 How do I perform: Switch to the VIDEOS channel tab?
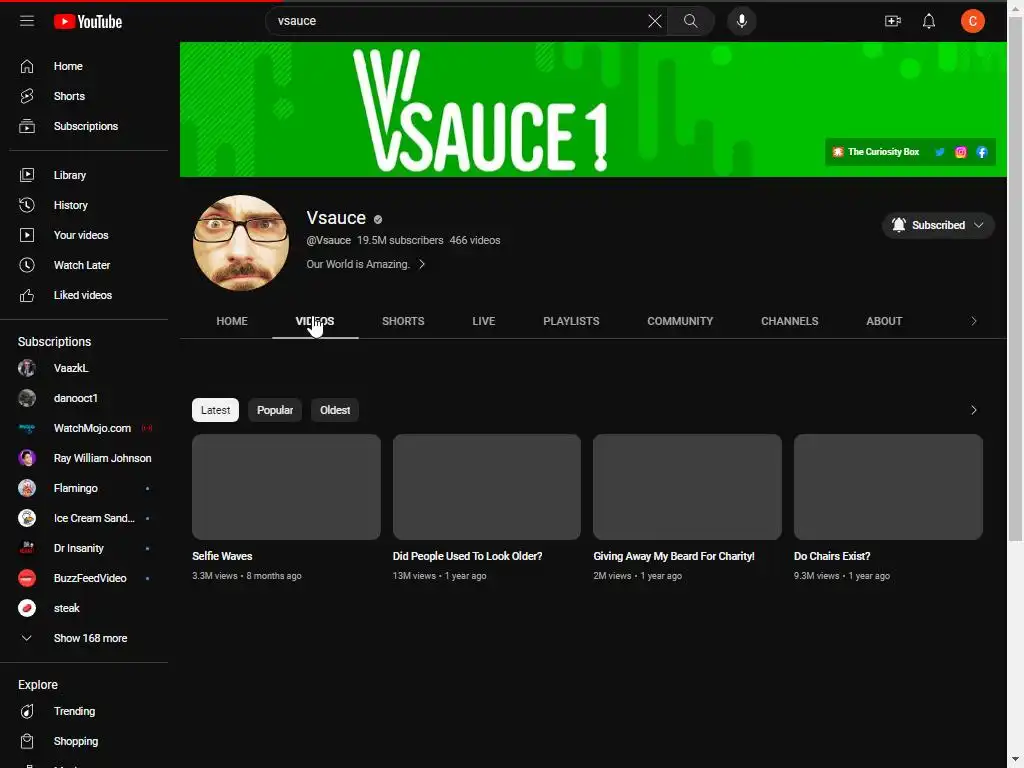tap(315, 321)
